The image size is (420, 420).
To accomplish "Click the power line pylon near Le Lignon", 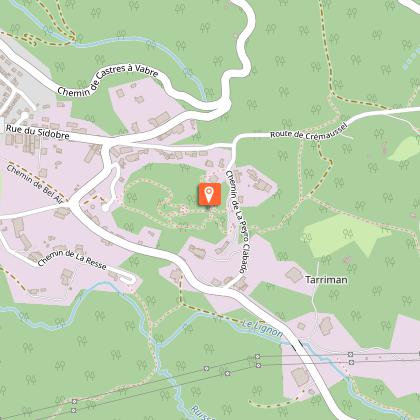I will pos(258,357).
